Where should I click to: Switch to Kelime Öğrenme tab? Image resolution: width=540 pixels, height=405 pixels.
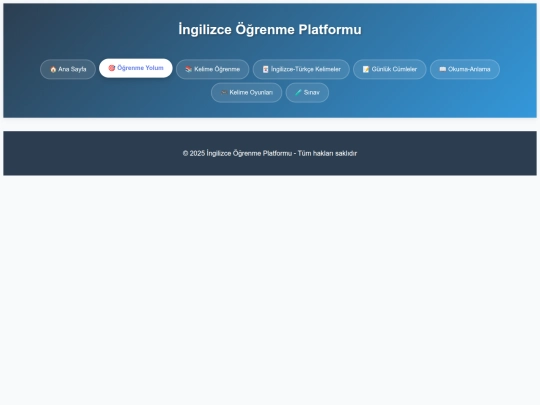point(212,69)
